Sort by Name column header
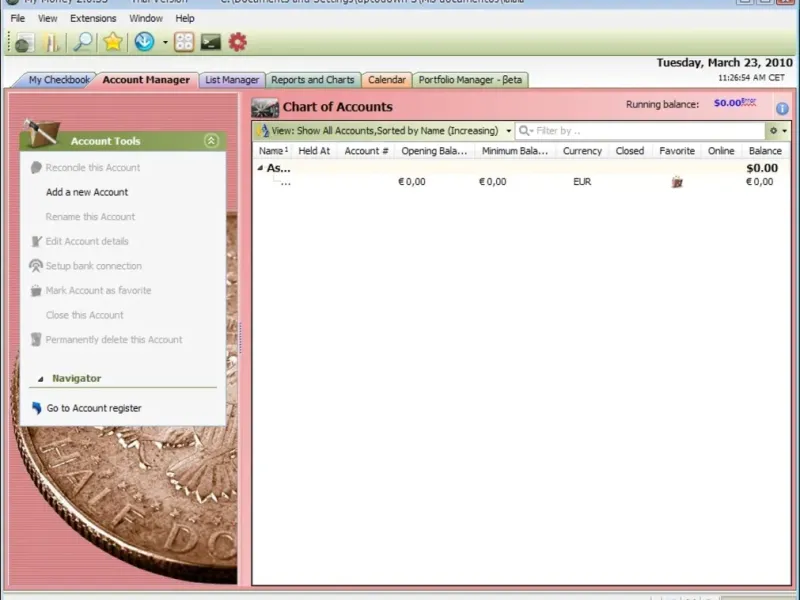 tap(272, 151)
